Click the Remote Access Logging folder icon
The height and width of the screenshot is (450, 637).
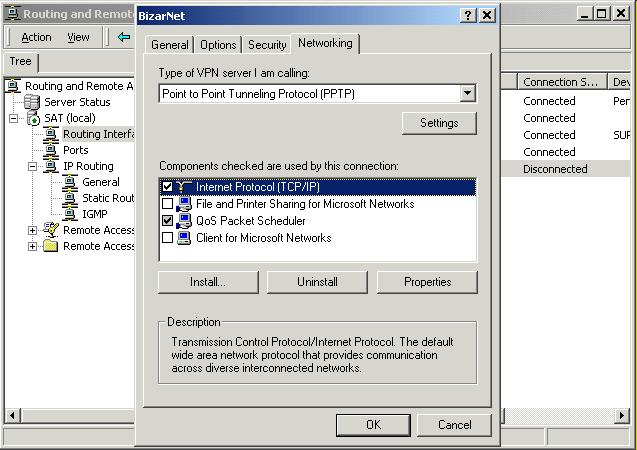pos(51,246)
